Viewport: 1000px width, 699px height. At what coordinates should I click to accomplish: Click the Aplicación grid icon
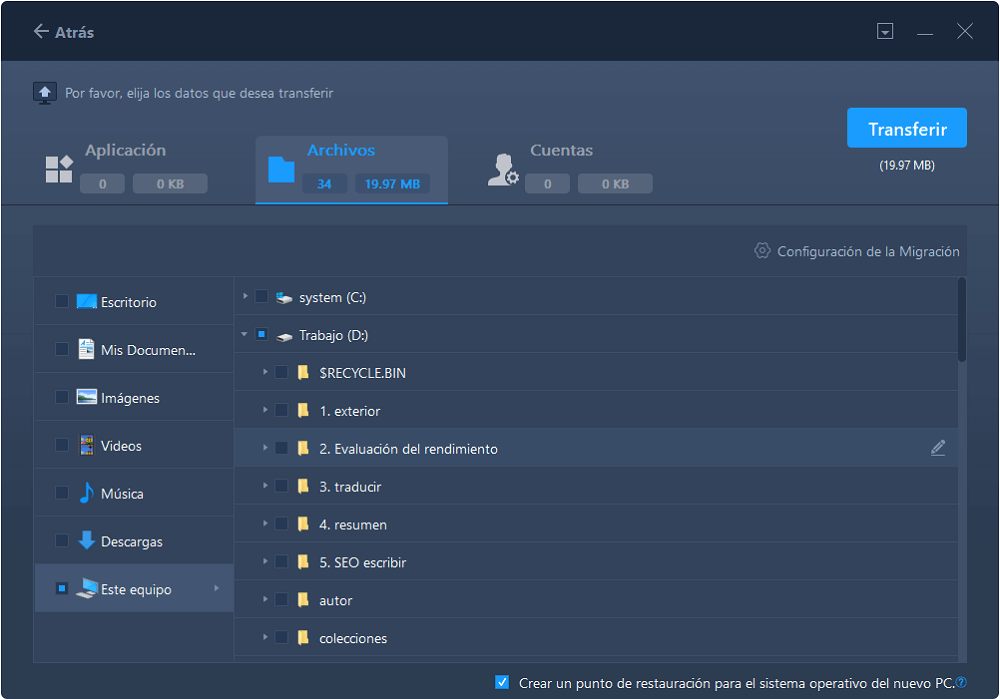(59, 169)
